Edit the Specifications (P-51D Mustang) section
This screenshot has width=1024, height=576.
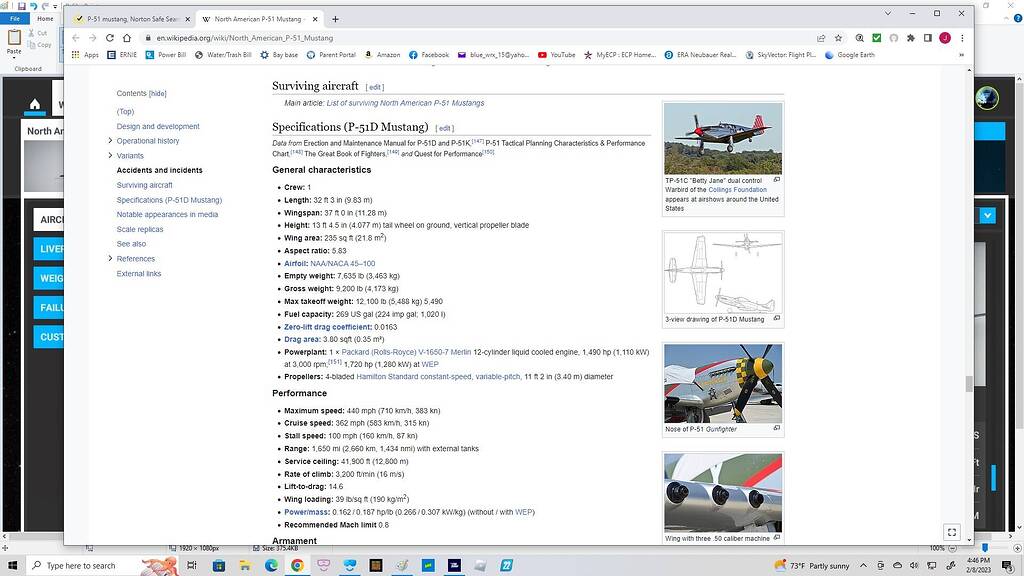445,128
